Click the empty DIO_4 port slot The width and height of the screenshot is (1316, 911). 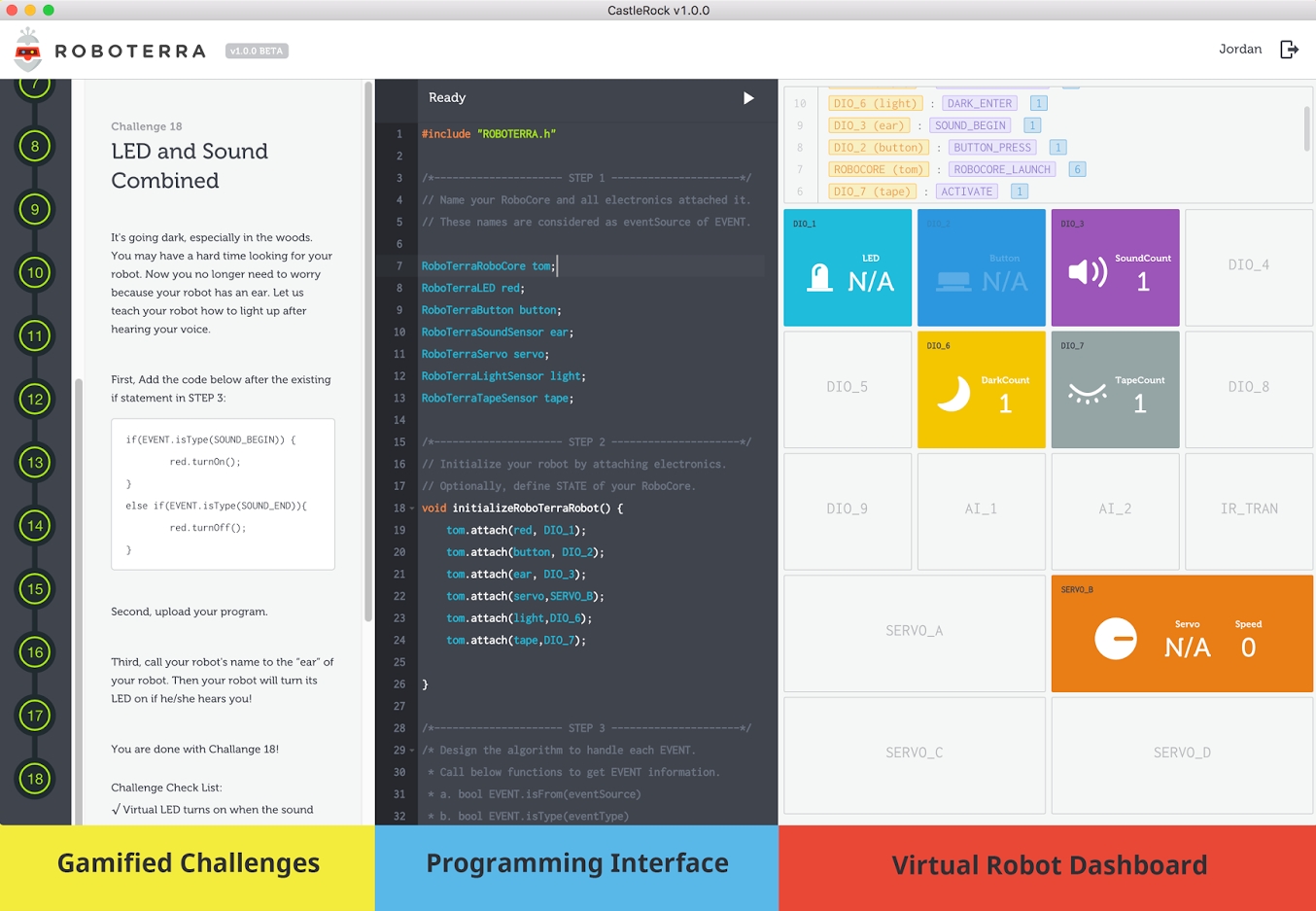pyautogui.click(x=1249, y=267)
